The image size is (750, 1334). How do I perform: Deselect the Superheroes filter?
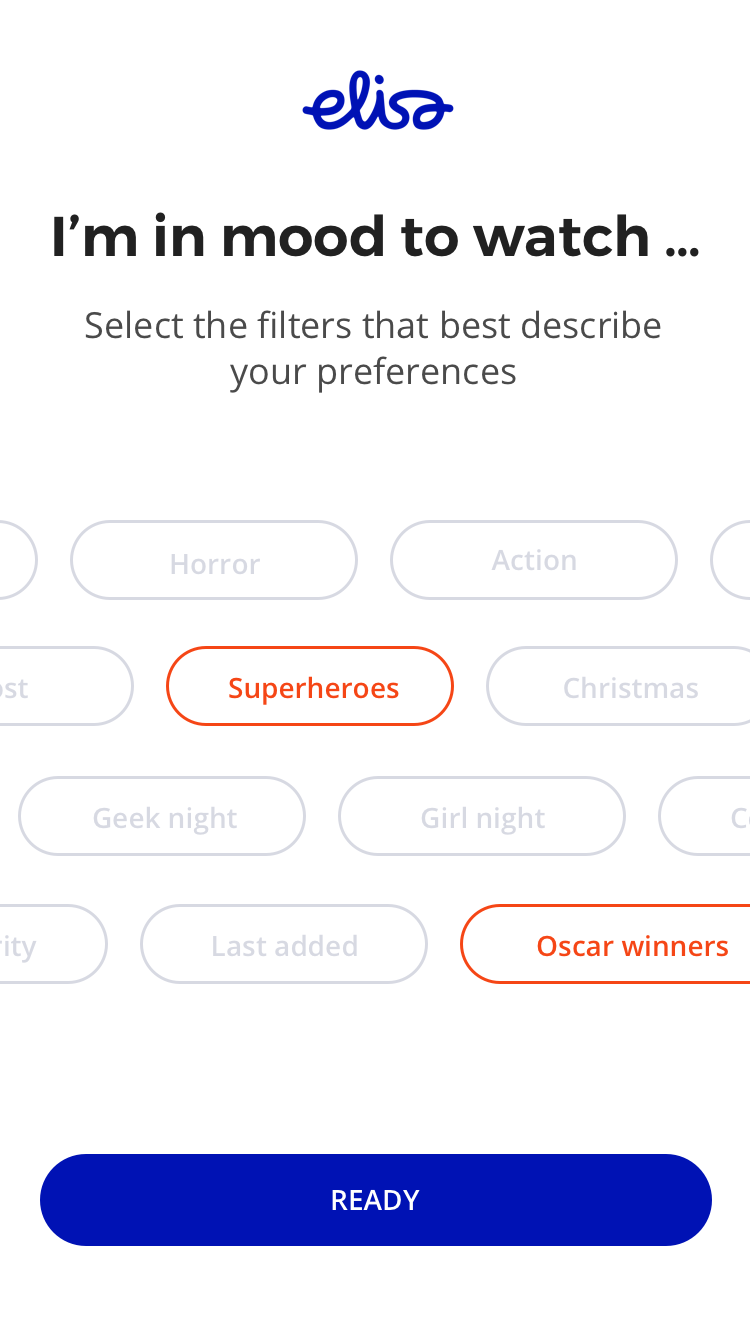tap(310, 687)
